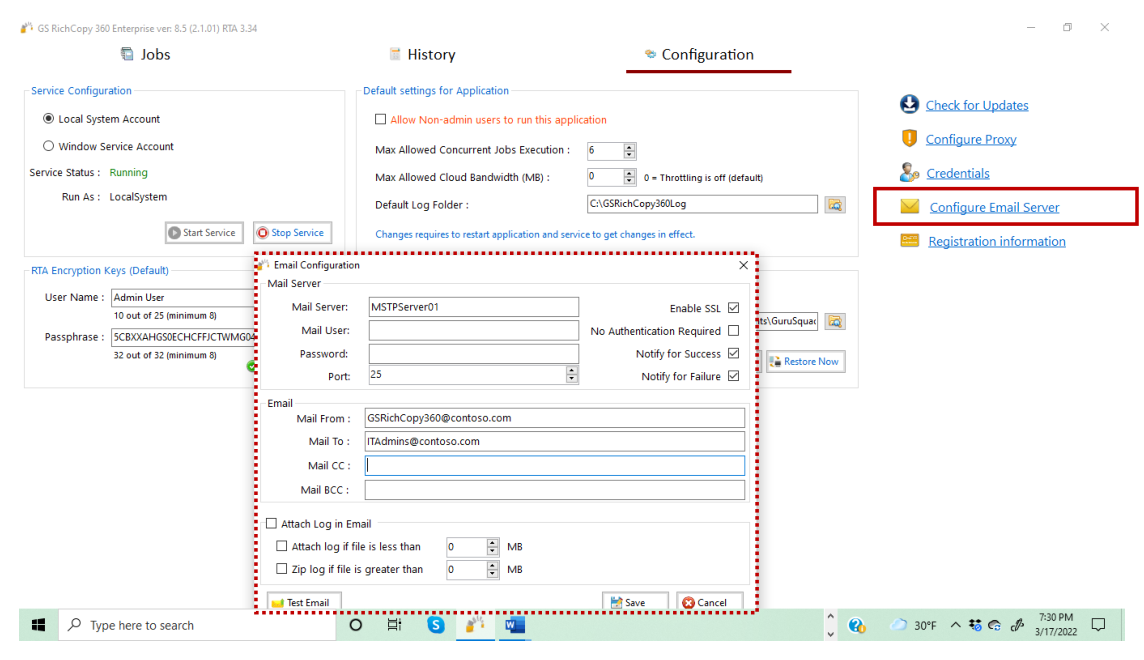The image size is (1144, 660).
Task: Check No Authentication Required box
Action: pyautogui.click(x=733, y=330)
